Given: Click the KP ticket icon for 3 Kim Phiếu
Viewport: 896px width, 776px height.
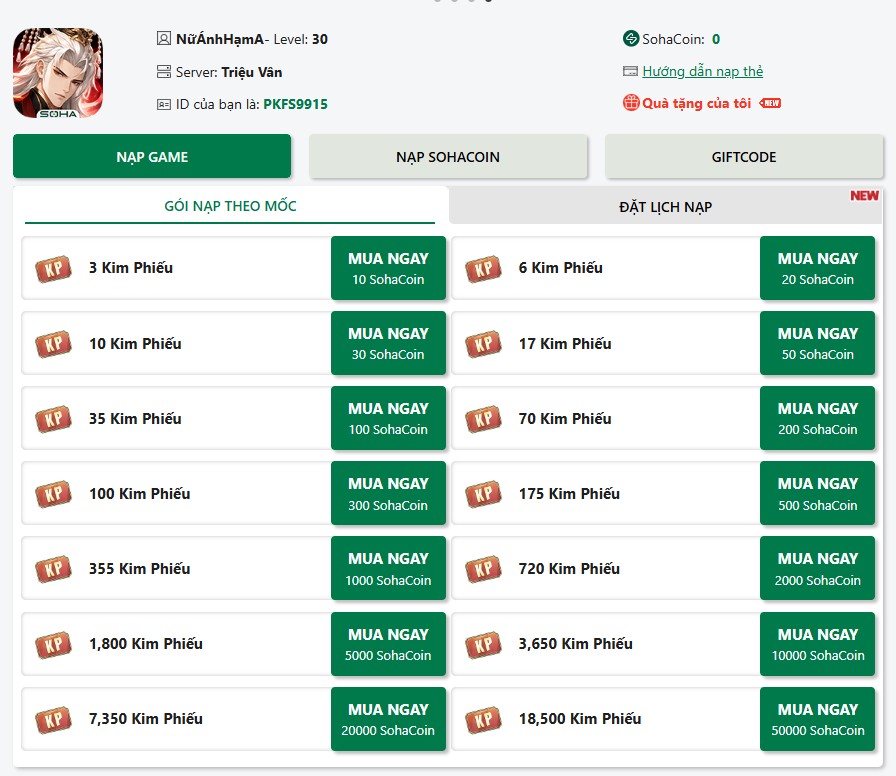Looking at the screenshot, I should pos(53,269).
